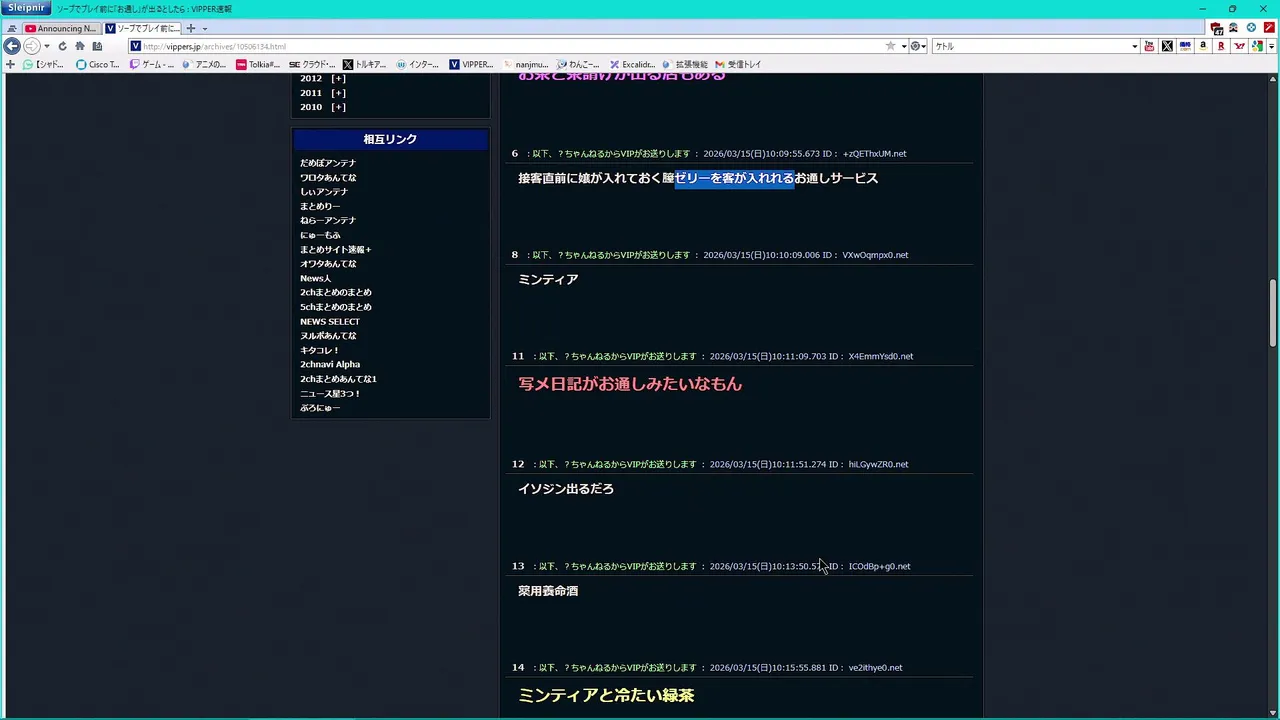The height and width of the screenshot is (720, 1280).
Task: Open the 2chnavi Alpha link
Action: [x=330, y=364]
